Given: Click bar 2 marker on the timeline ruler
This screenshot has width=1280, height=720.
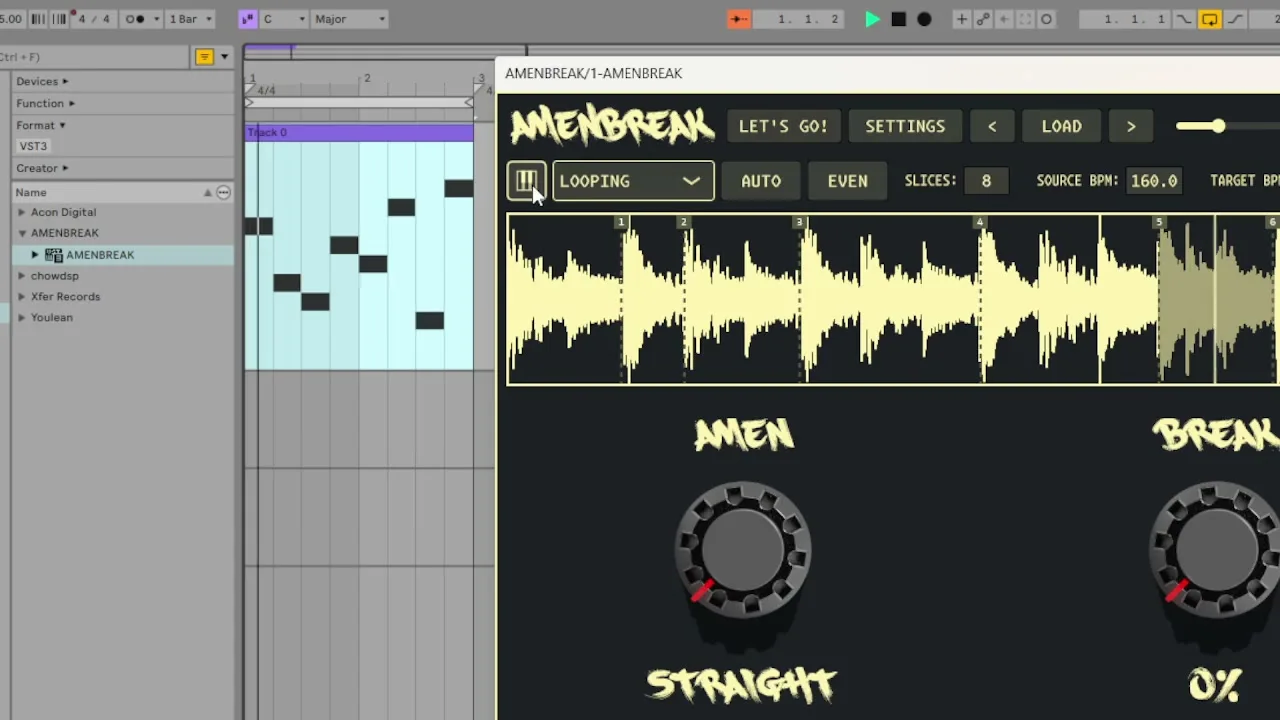Looking at the screenshot, I should tap(367, 78).
